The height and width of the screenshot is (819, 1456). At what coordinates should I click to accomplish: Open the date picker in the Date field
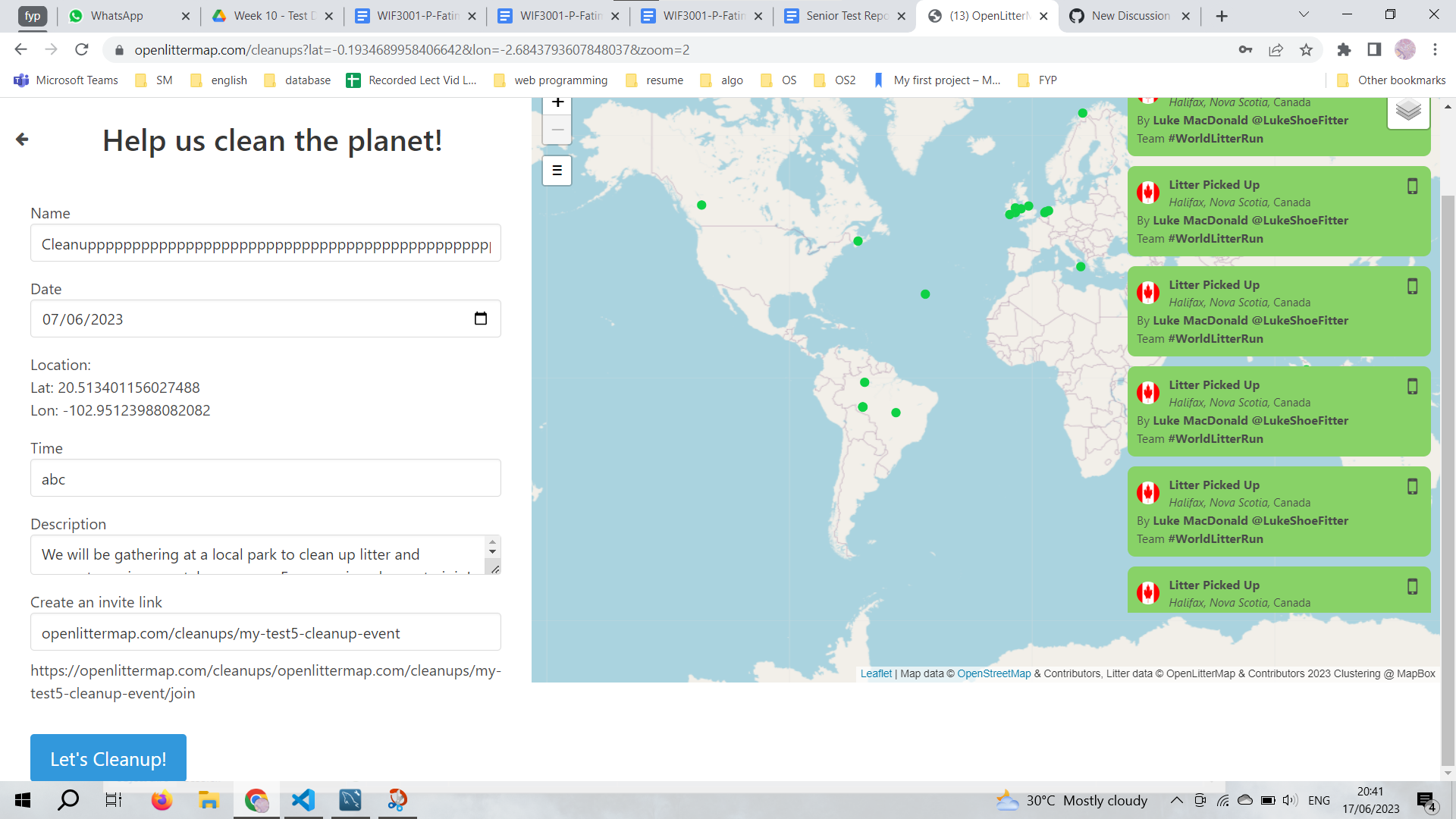[482, 318]
